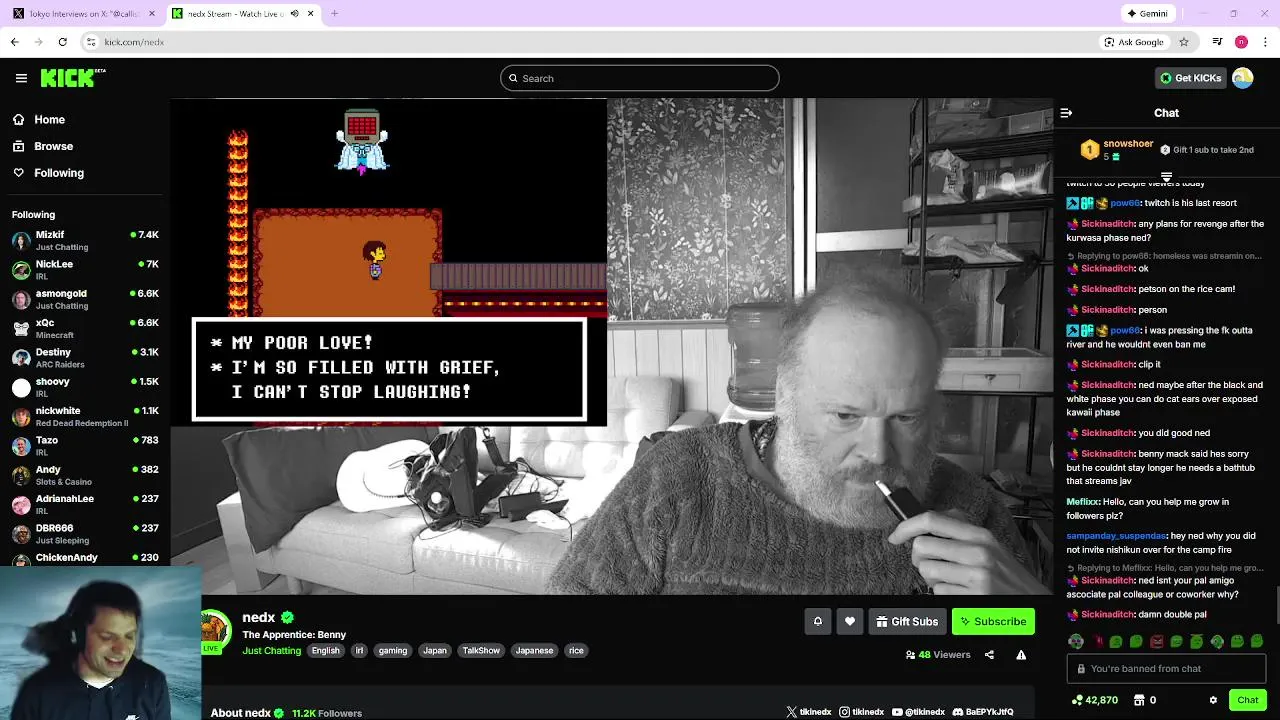This screenshot has height=720, width=1280.
Task: Open AdrianahLee channel in Following list
Action: (85, 504)
